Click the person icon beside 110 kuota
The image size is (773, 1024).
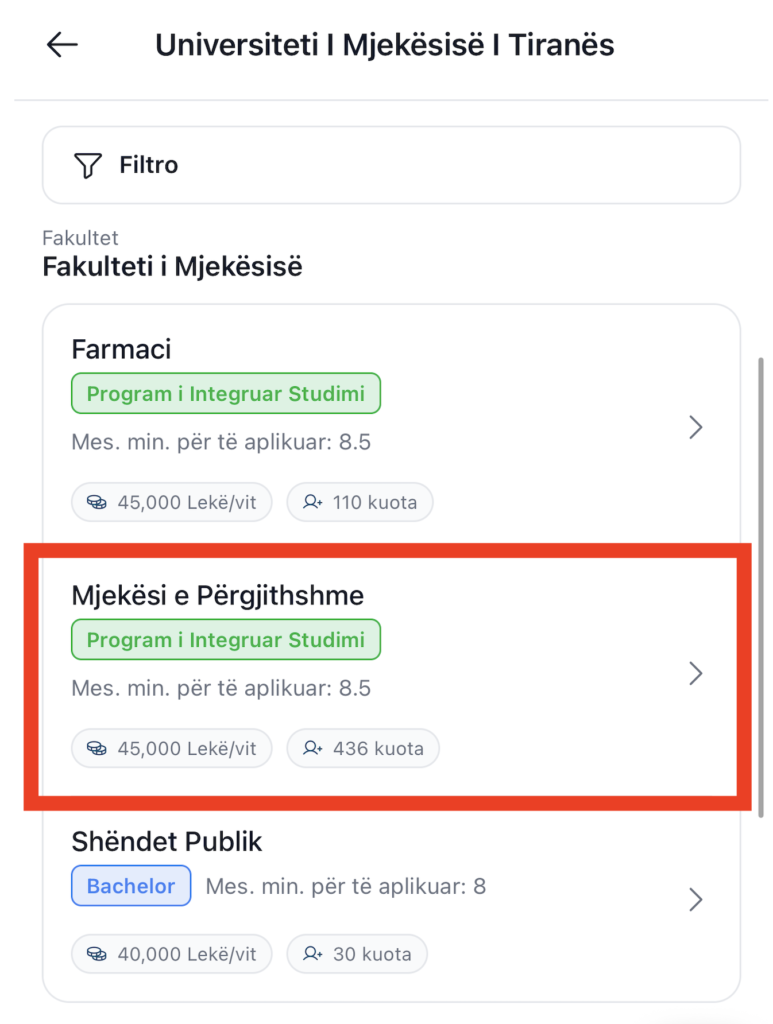pos(313,503)
